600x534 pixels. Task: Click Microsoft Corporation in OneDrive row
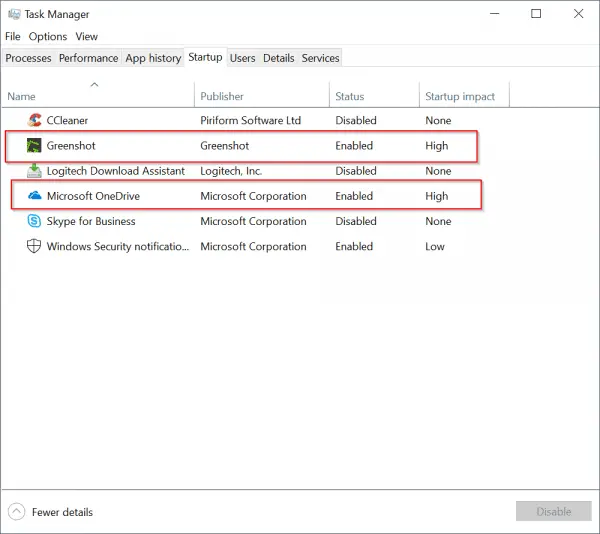click(x=253, y=196)
